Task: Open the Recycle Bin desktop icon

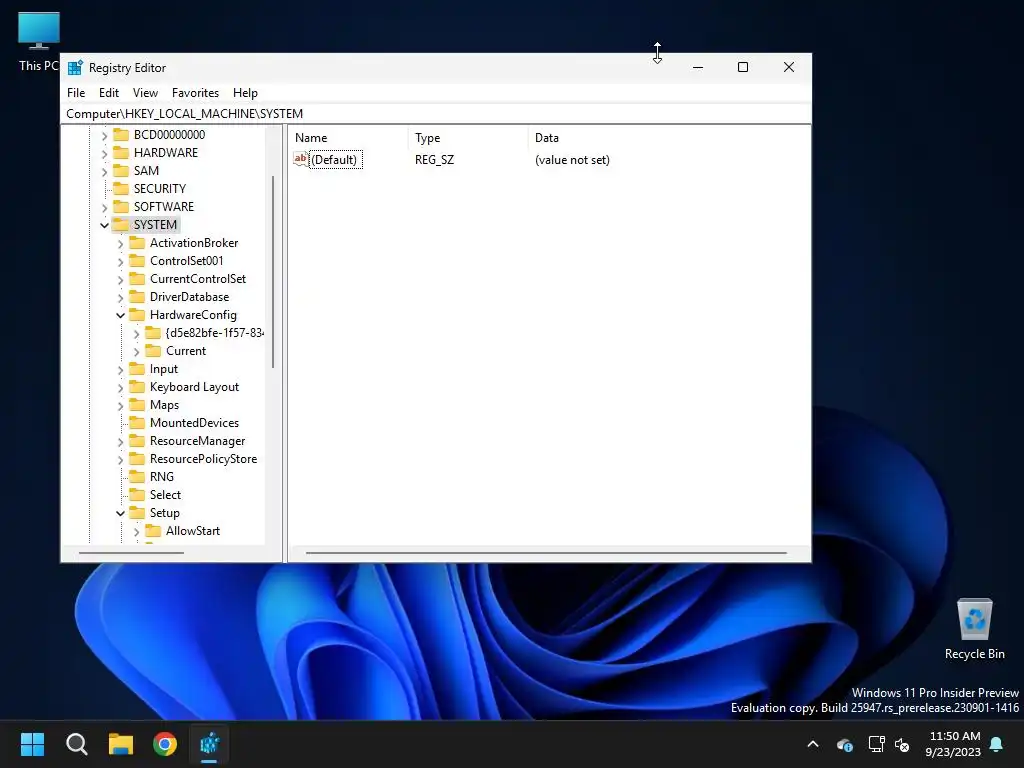Action: (974, 629)
